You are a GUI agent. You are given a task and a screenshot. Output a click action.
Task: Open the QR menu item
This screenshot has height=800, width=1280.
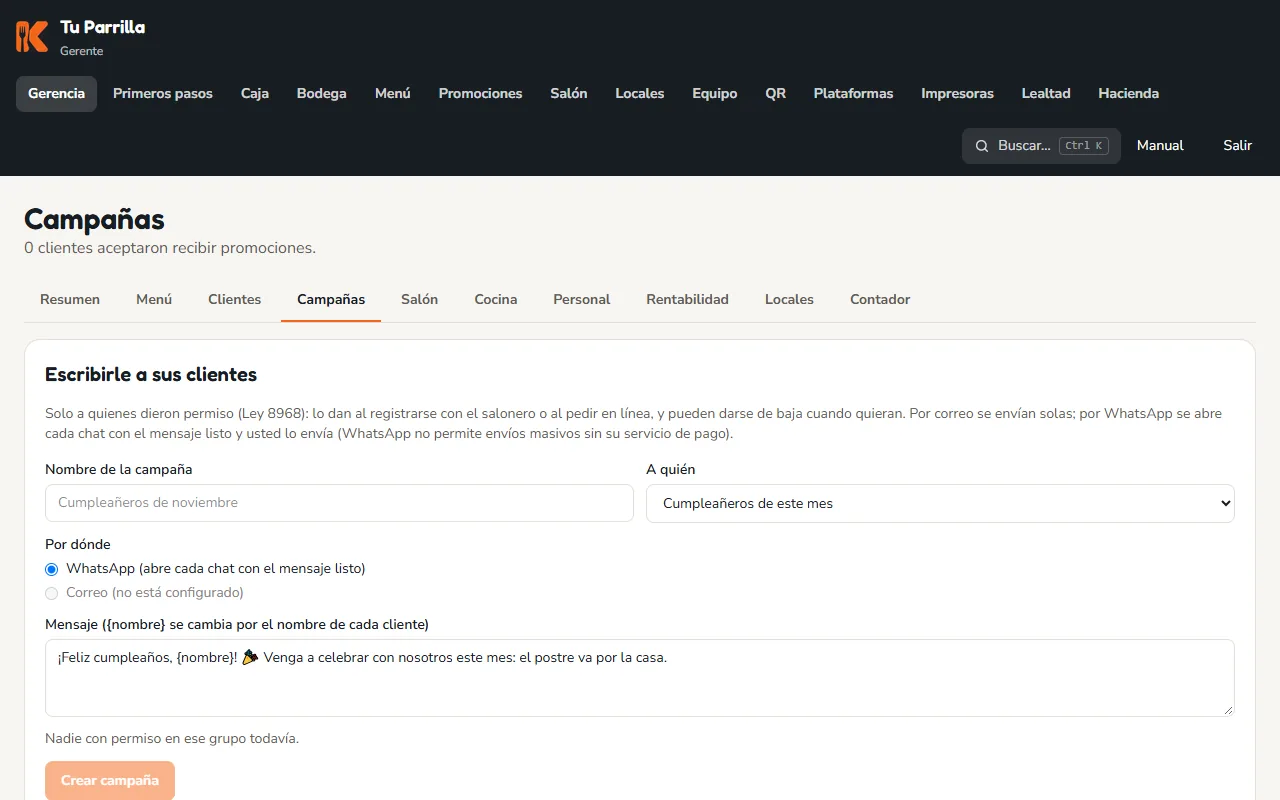pos(775,94)
